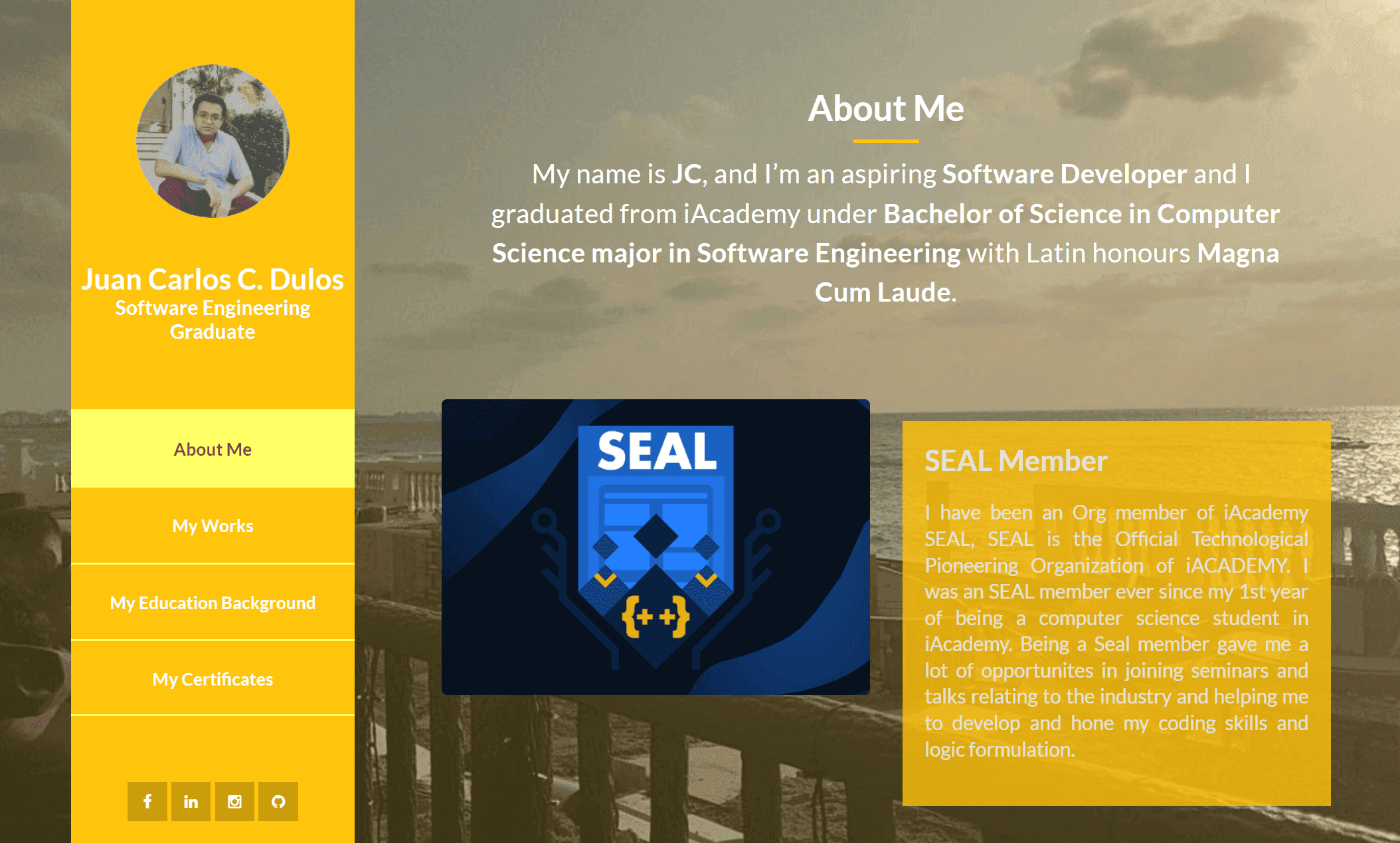
Task: Click the SEAL membership description paragraph
Action: point(1116,630)
